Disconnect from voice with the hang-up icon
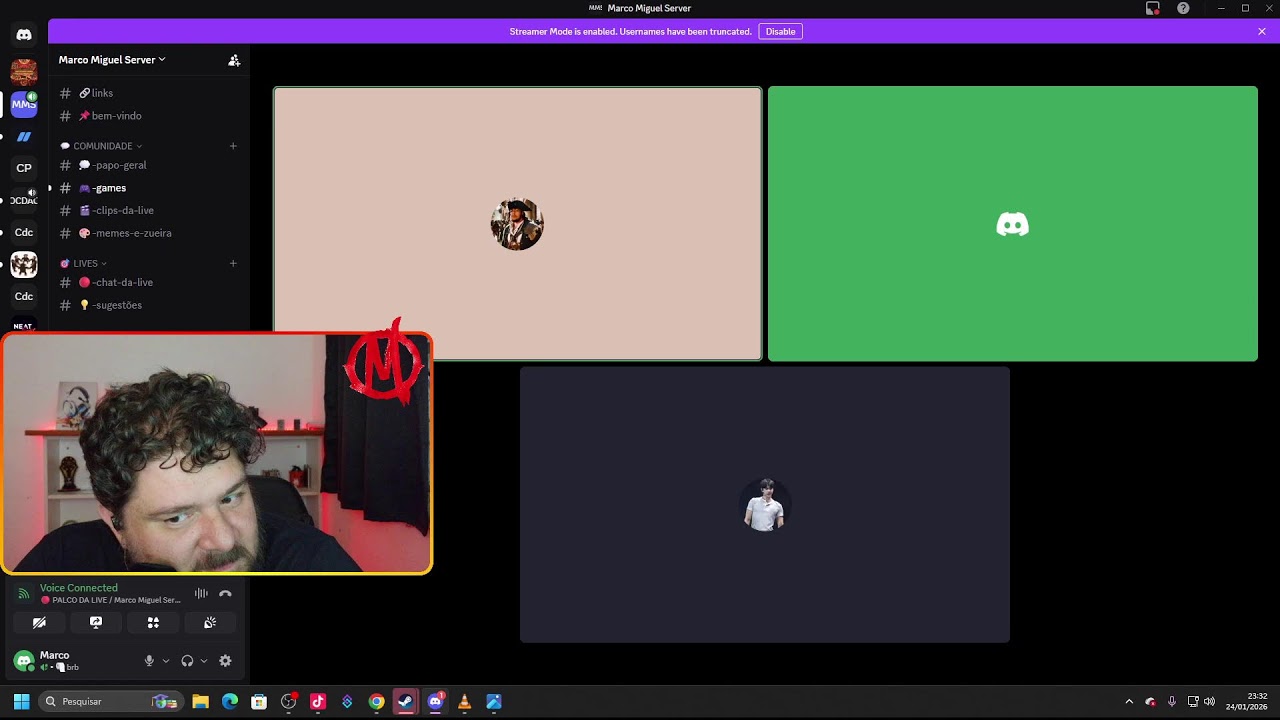This screenshot has height=720, width=1280. (225, 593)
